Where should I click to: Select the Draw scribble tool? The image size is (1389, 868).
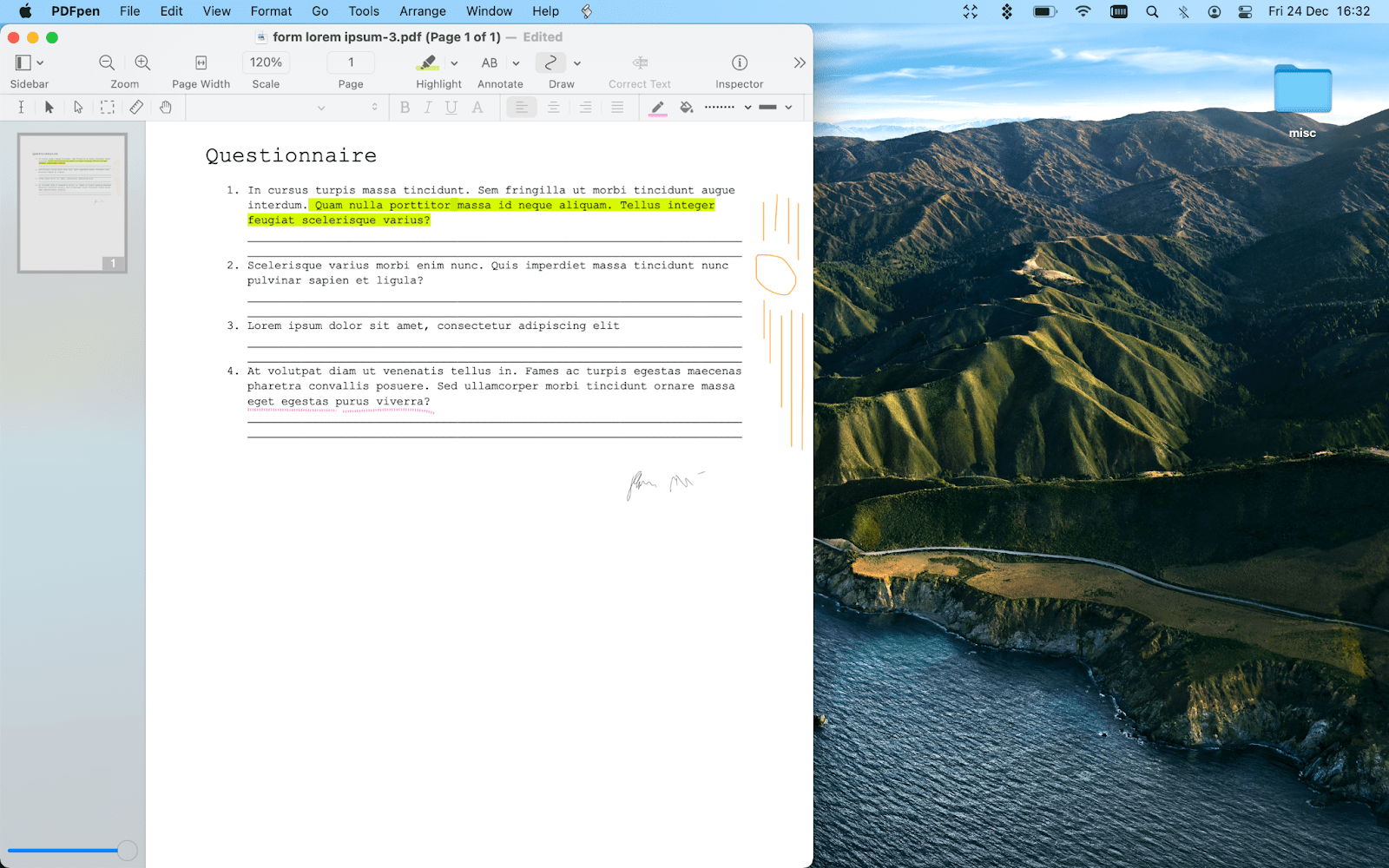coord(550,62)
